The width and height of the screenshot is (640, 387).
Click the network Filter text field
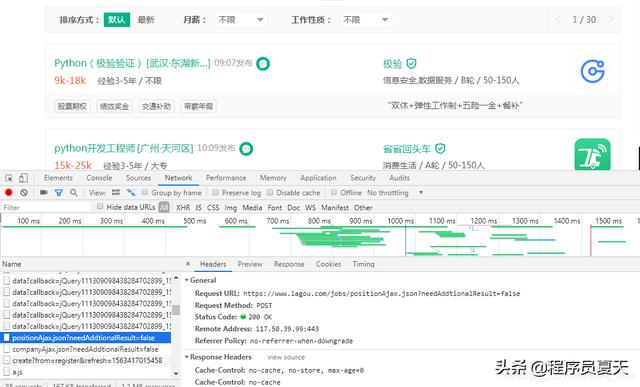point(46,207)
